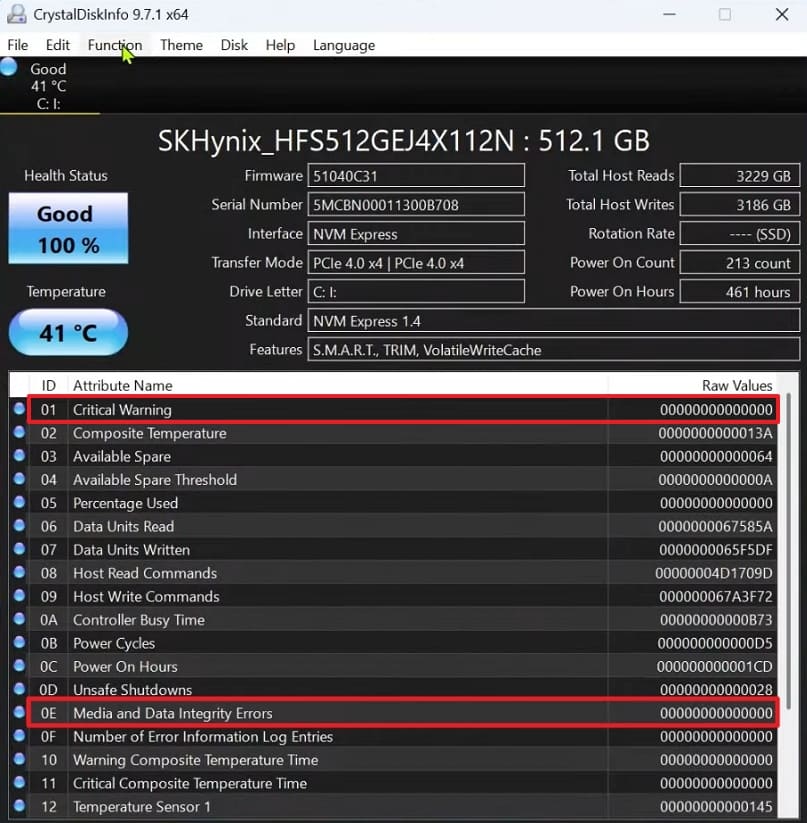
Task: Select Media and Data Integrity Errors attribute name
Action: coord(173,713)
